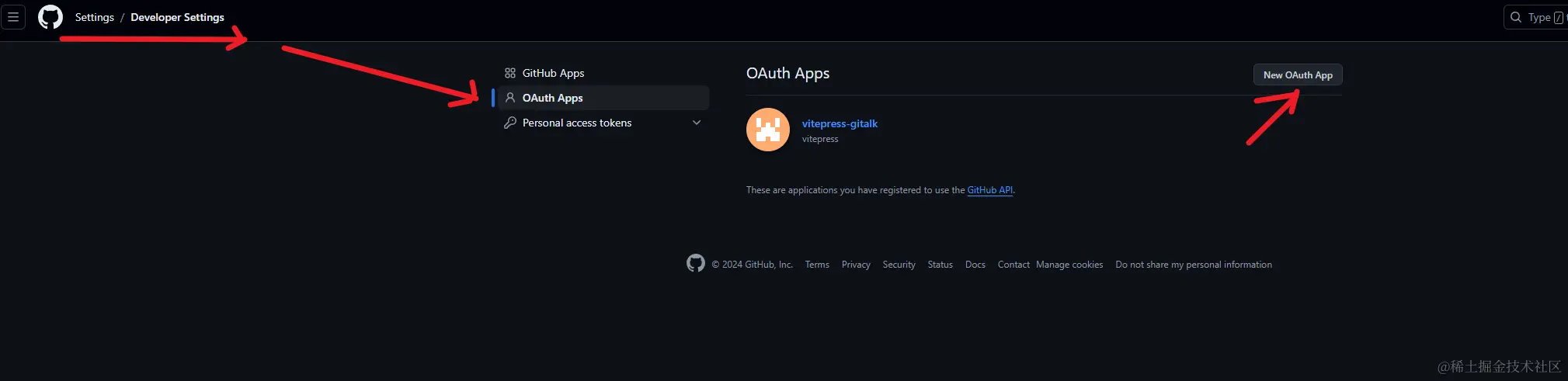
Task: Open Manage cookies in the footer
Action: (x=1069, y=265)
